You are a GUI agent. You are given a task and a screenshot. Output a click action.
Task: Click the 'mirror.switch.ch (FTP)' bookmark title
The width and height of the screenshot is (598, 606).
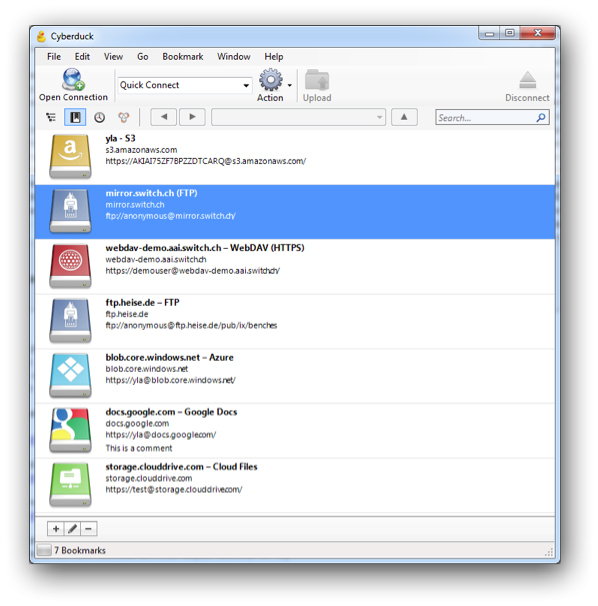[151, 193]
